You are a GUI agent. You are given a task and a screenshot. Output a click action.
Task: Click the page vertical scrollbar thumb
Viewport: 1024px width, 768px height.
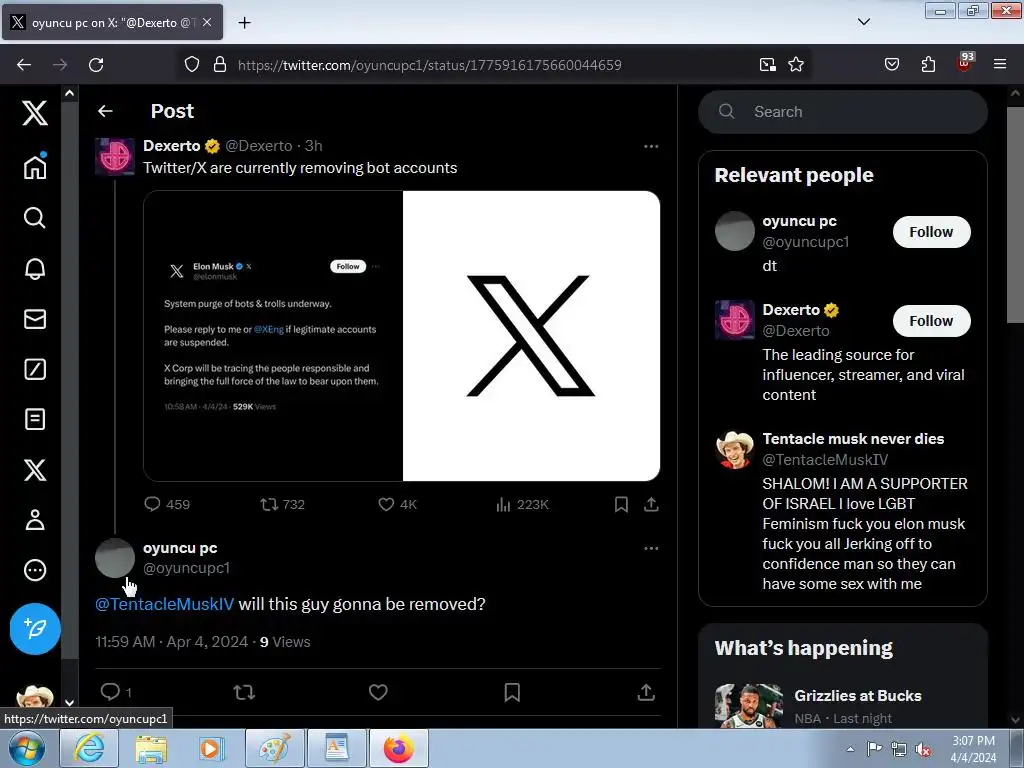tap(1015, 214)
